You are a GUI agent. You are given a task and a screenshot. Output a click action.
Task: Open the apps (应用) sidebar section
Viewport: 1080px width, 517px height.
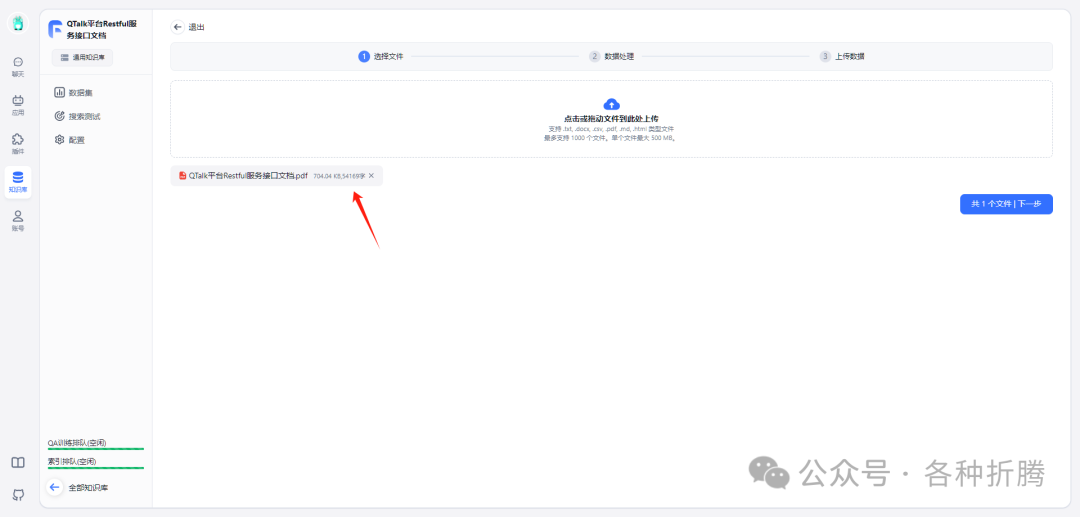[x=18, y=105]
